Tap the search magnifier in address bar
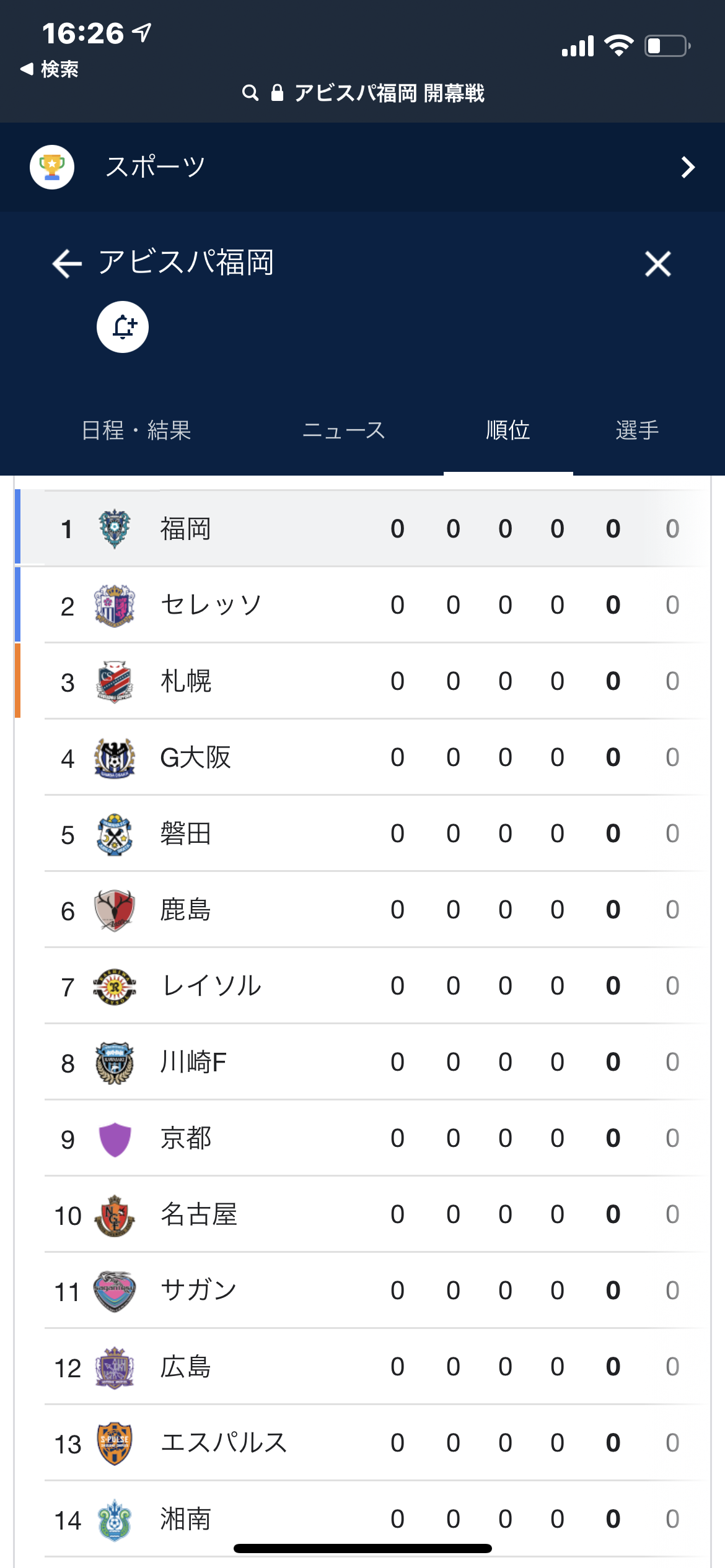 (x=250, y=94)
